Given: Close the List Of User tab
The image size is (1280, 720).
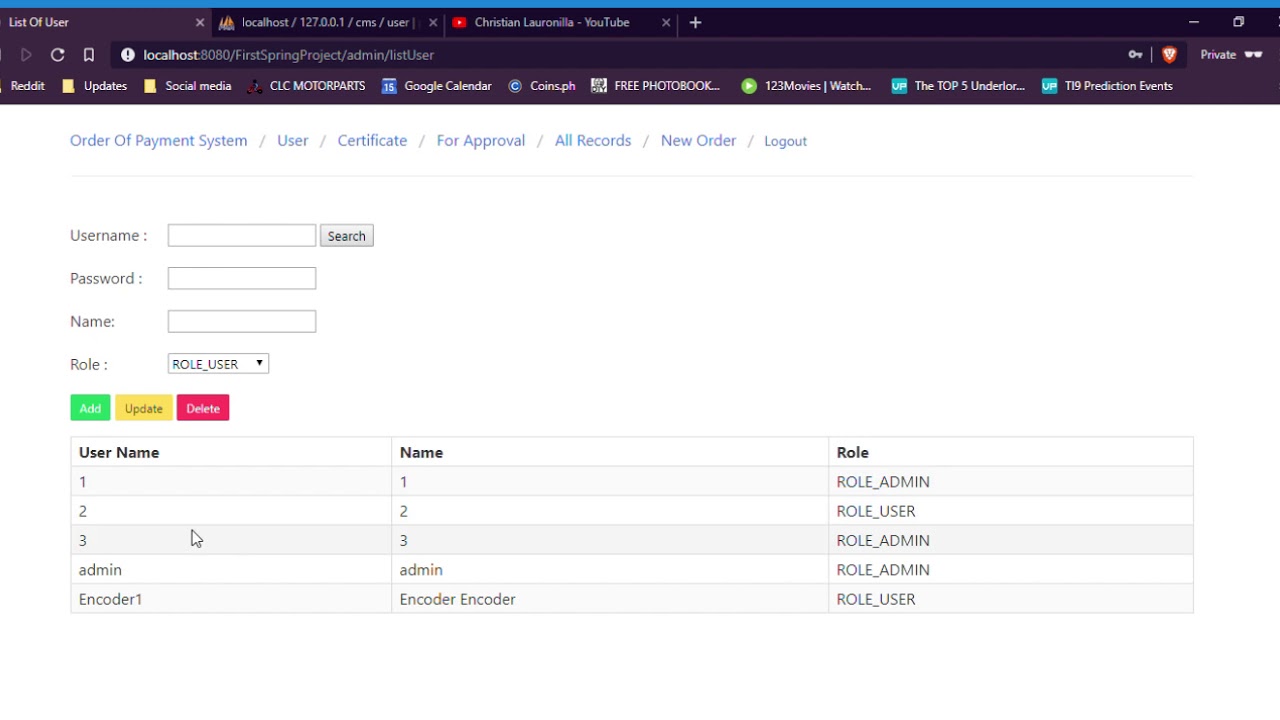Looking at the screenshot, I should (x=200, y=22).
